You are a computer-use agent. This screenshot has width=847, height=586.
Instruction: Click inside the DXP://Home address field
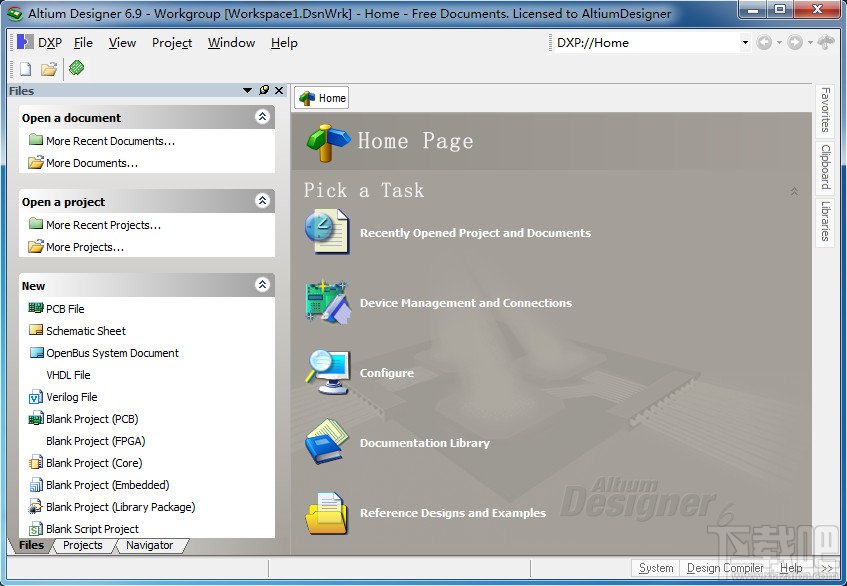pyautogui.click(x=648, y=43)
